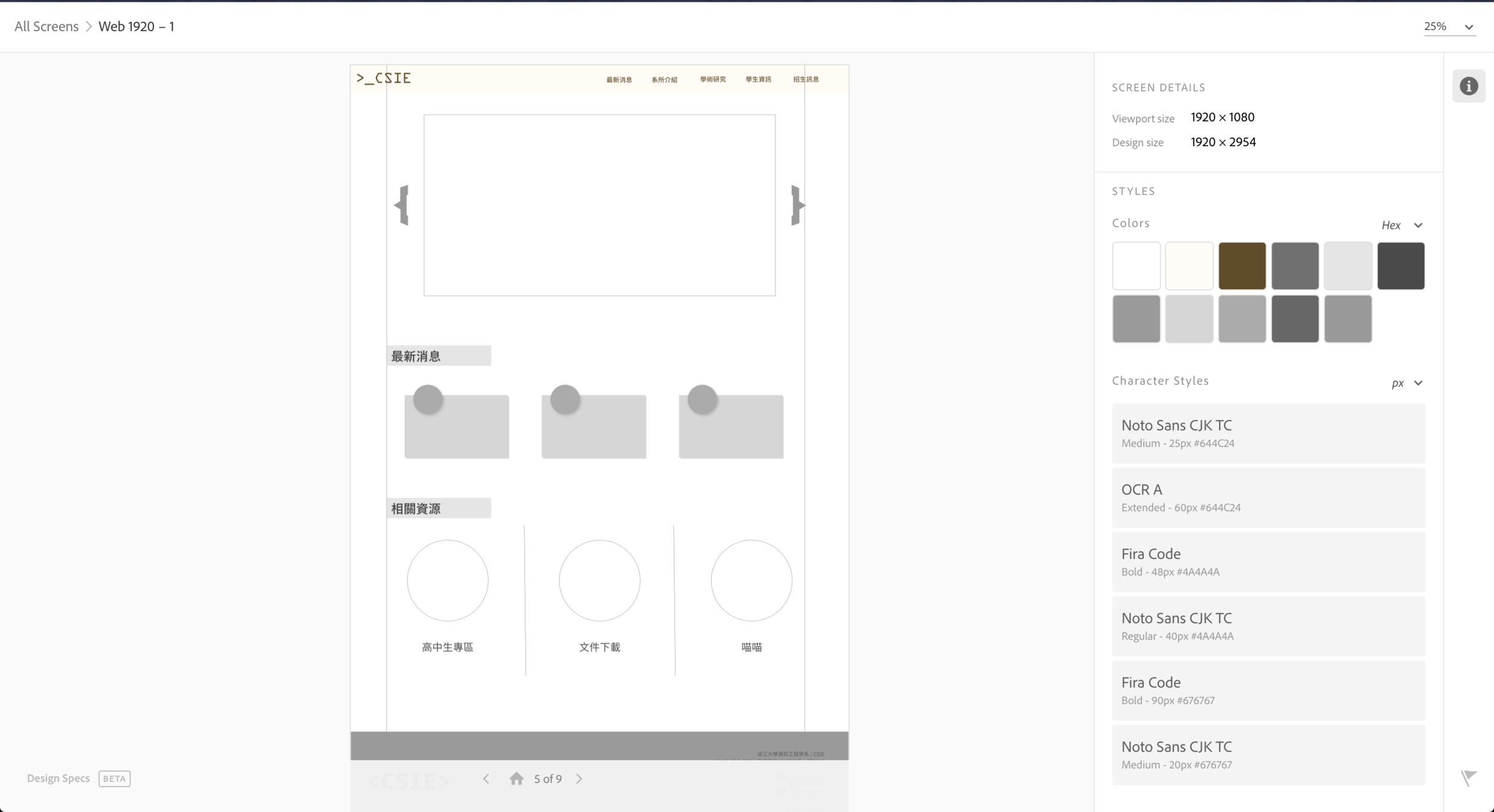Viewport: 1494px width, 812px height.
Task: Click the 最新消息 nav menu item
Action: click(x=619, y=79)
